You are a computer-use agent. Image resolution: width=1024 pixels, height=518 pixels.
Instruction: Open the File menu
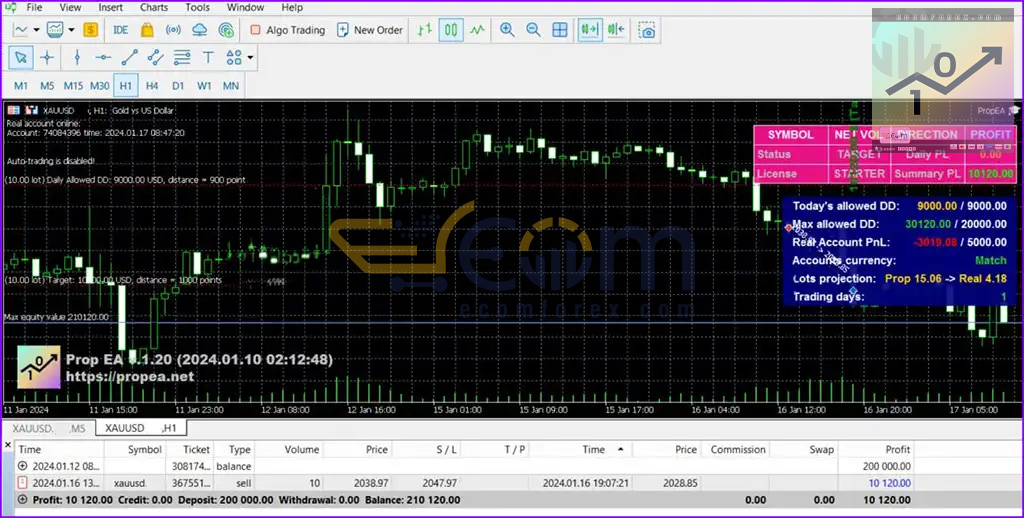[35, 8]
